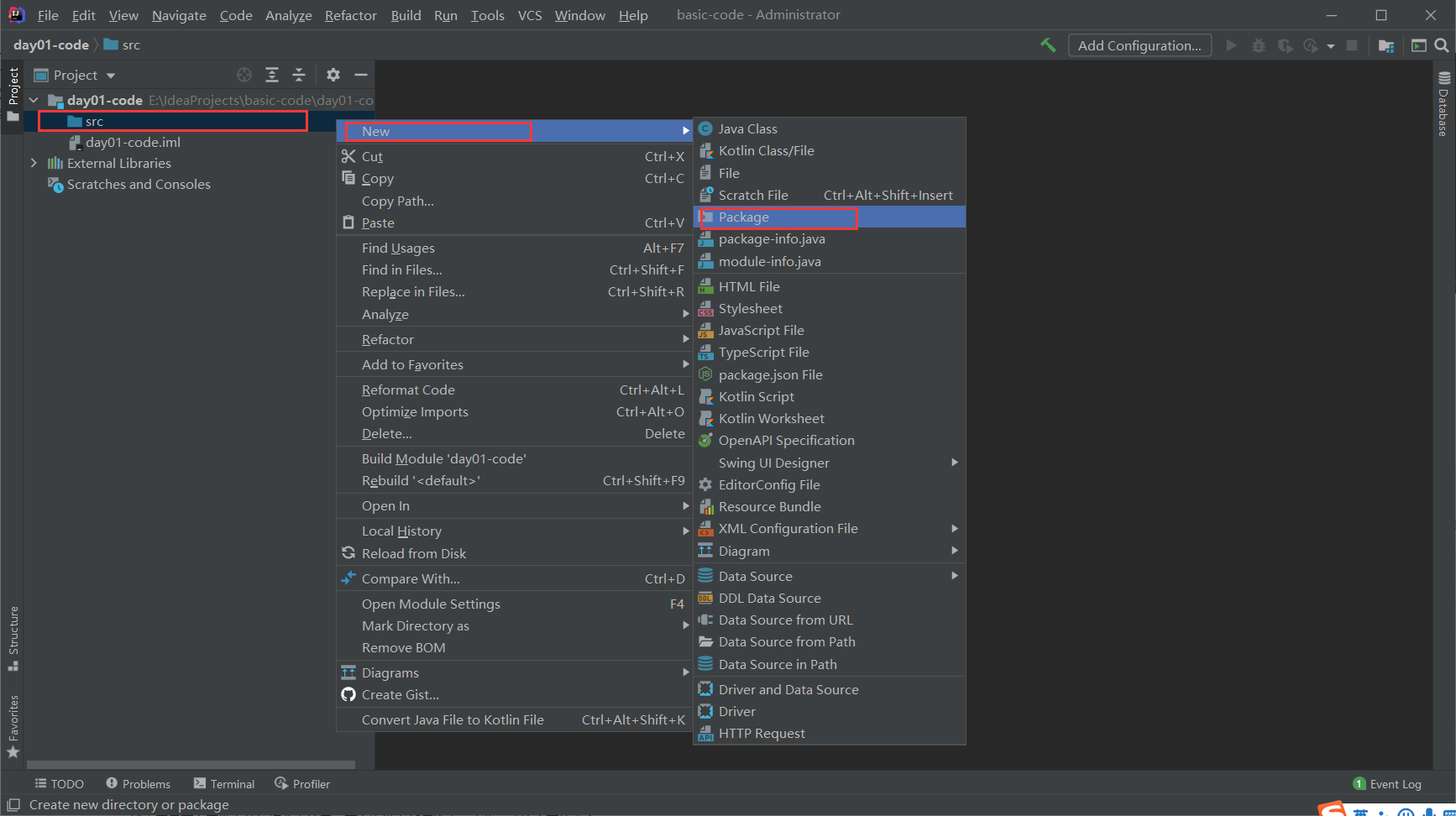Viewport: 1456px width, 816px height.
Task: Click Cut in the context menu
Action: [x=514, y=156]
